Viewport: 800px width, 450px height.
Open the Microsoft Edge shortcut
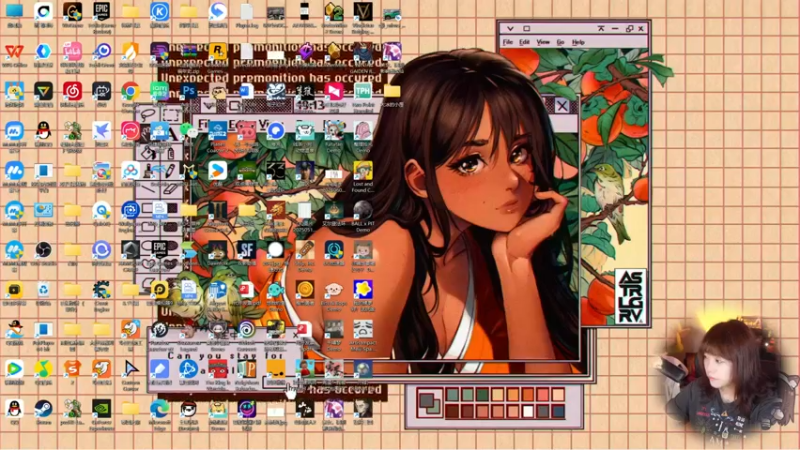tap(160, 409)
